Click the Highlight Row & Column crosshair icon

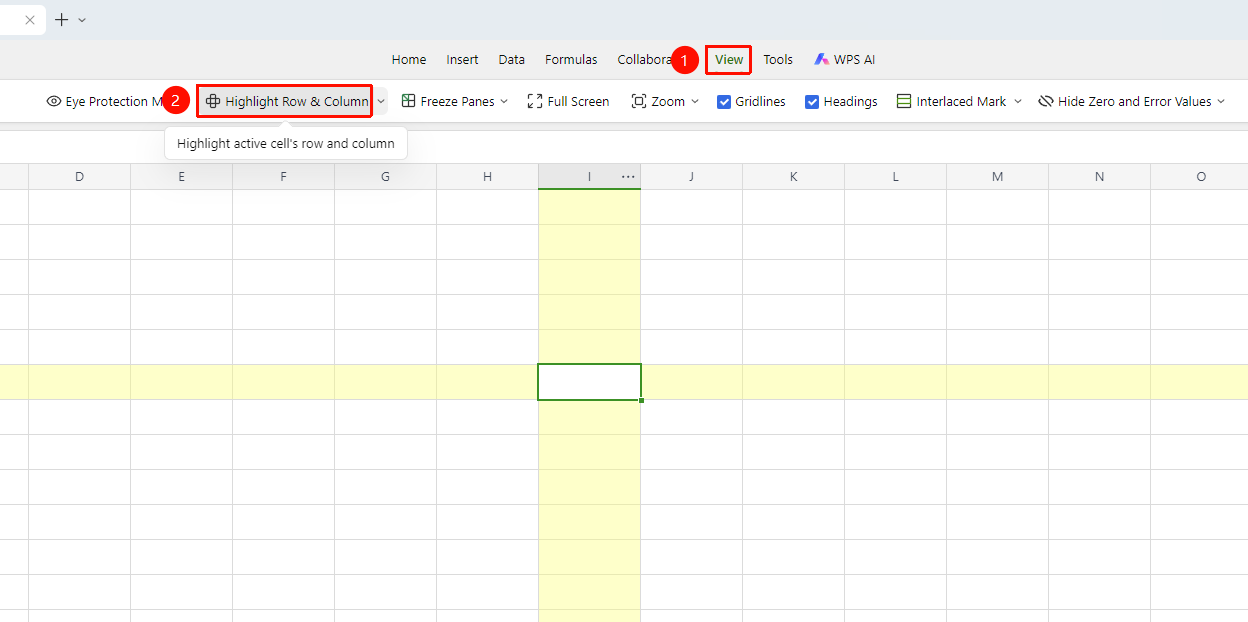tap(213, 101)
